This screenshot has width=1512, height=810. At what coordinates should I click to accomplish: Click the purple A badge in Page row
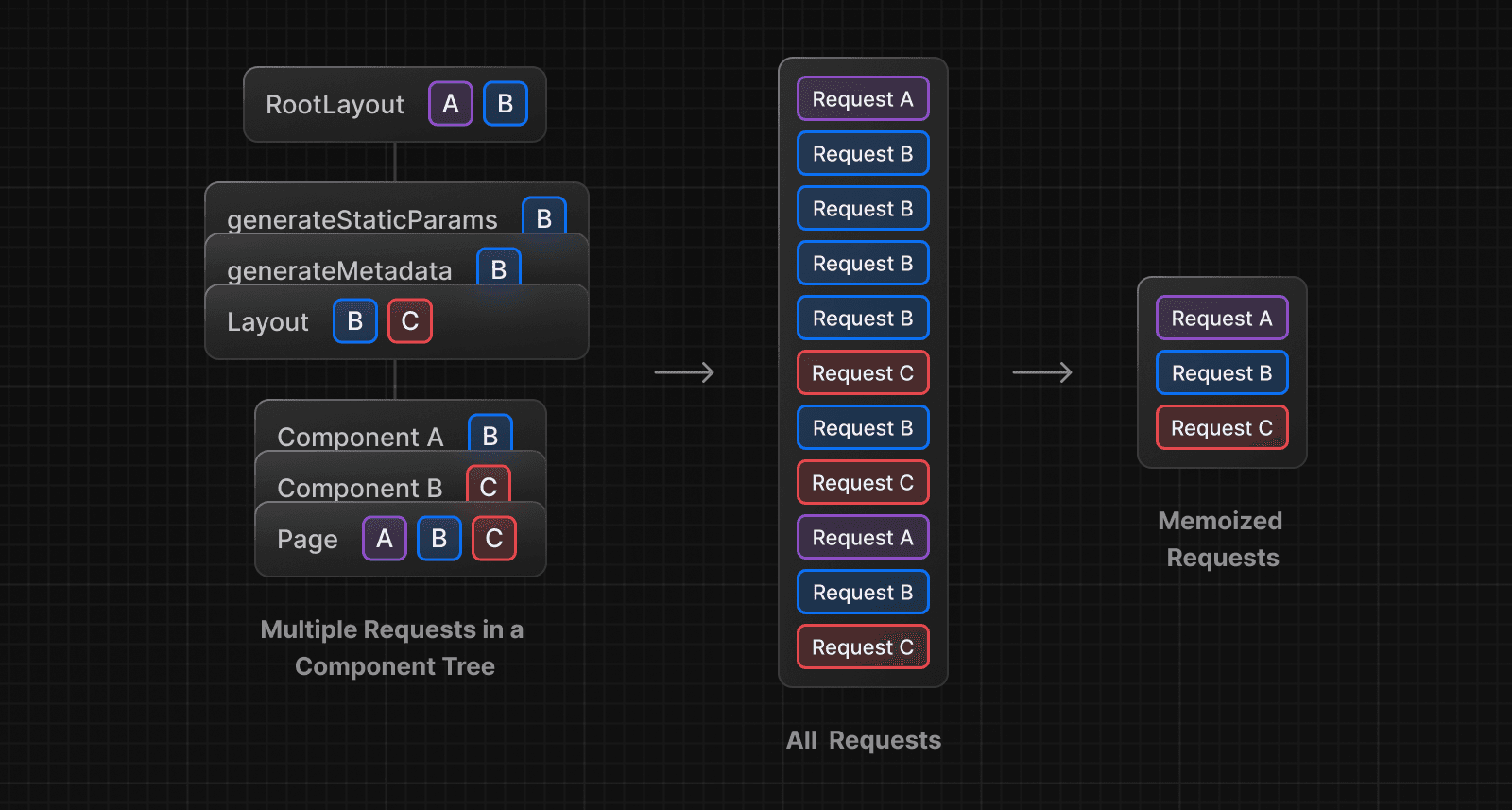[384, 539]
